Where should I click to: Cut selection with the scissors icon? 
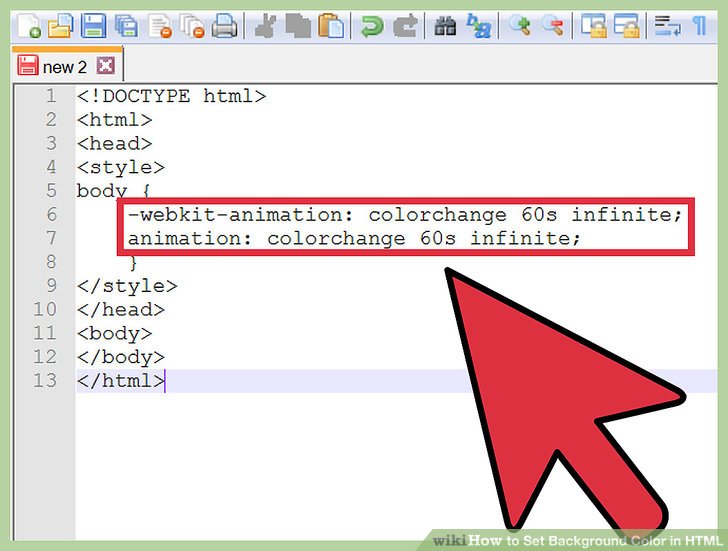click(265, 26)
